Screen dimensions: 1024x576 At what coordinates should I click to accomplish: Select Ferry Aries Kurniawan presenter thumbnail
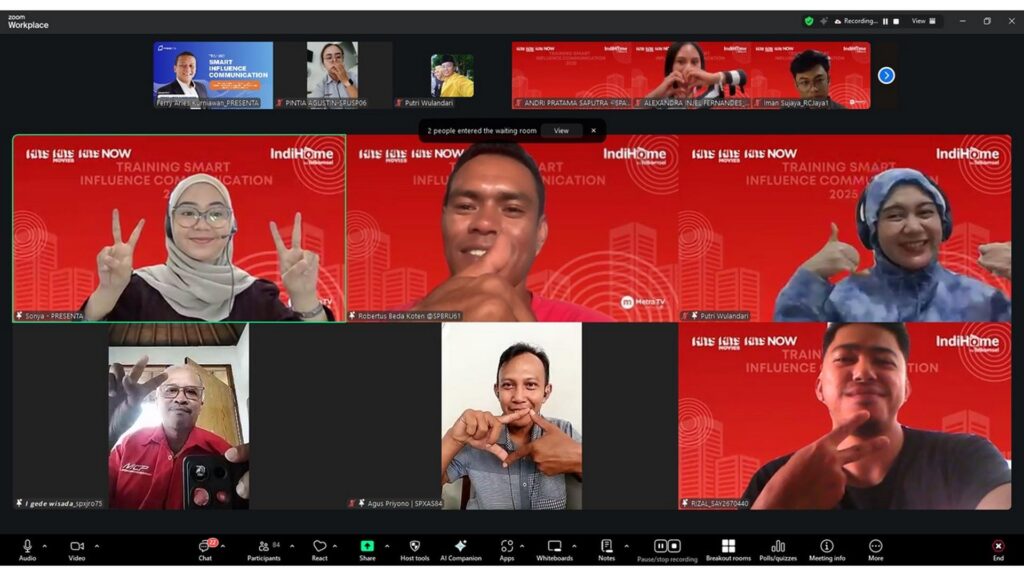(213, 75)
